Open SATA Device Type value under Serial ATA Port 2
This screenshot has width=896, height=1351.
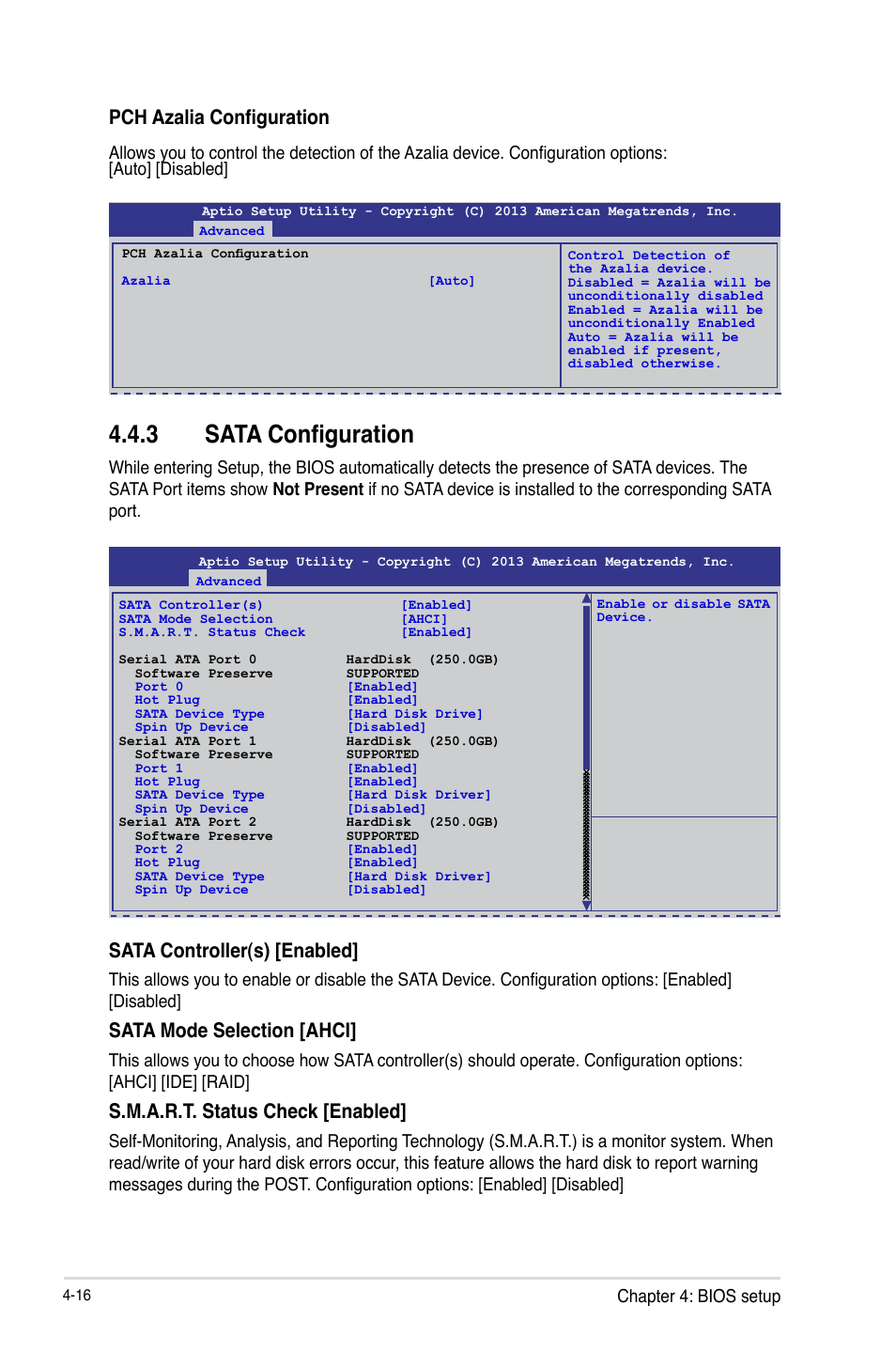419,877
